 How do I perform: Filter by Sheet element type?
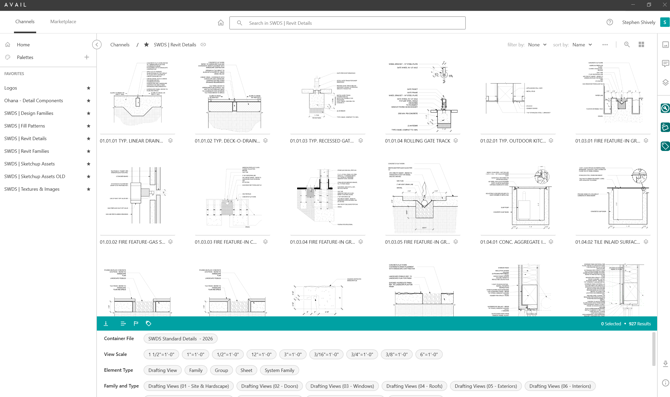coord(246,370)
